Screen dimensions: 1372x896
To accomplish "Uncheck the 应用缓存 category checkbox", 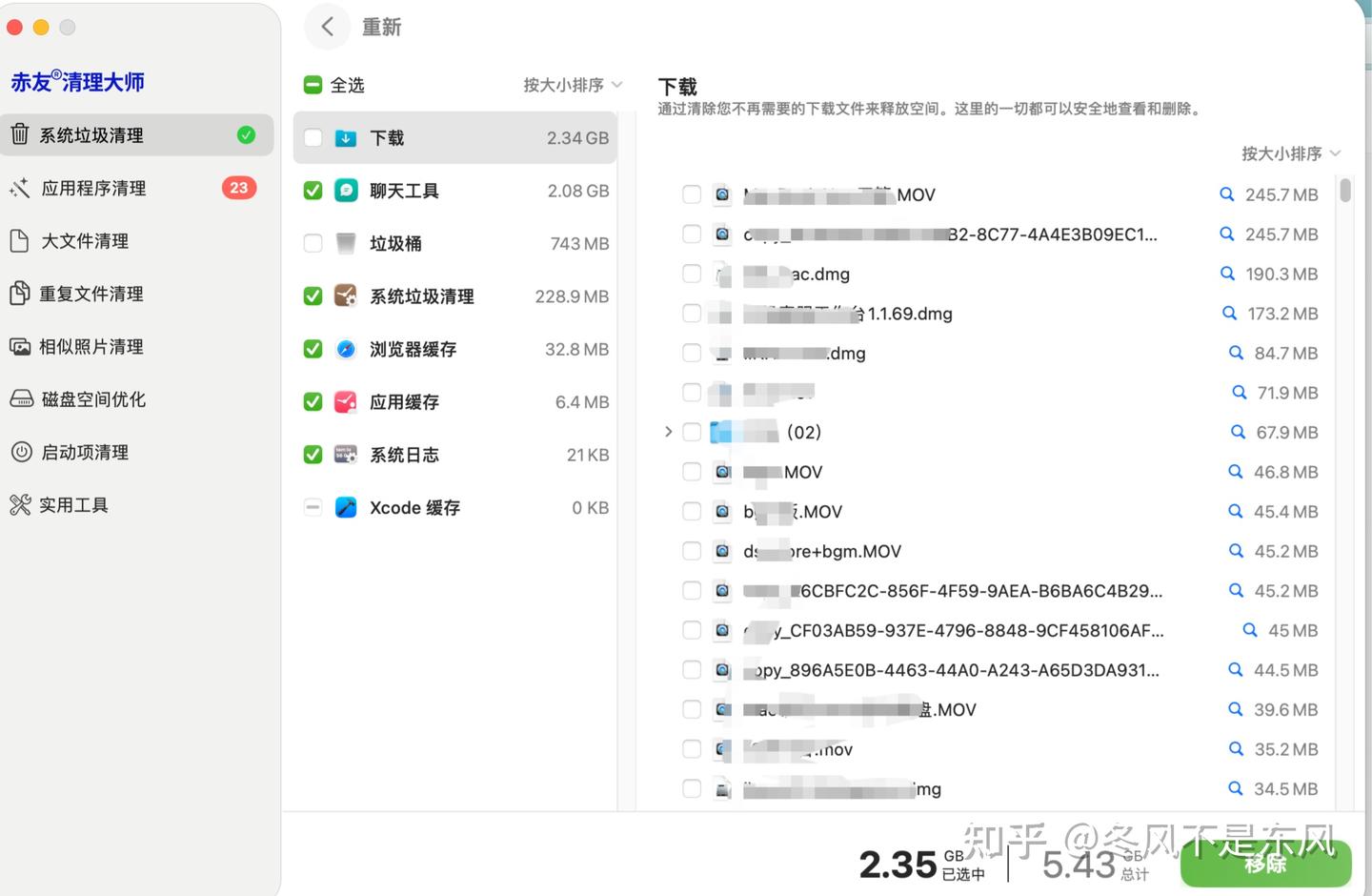I will pos(313,402).
